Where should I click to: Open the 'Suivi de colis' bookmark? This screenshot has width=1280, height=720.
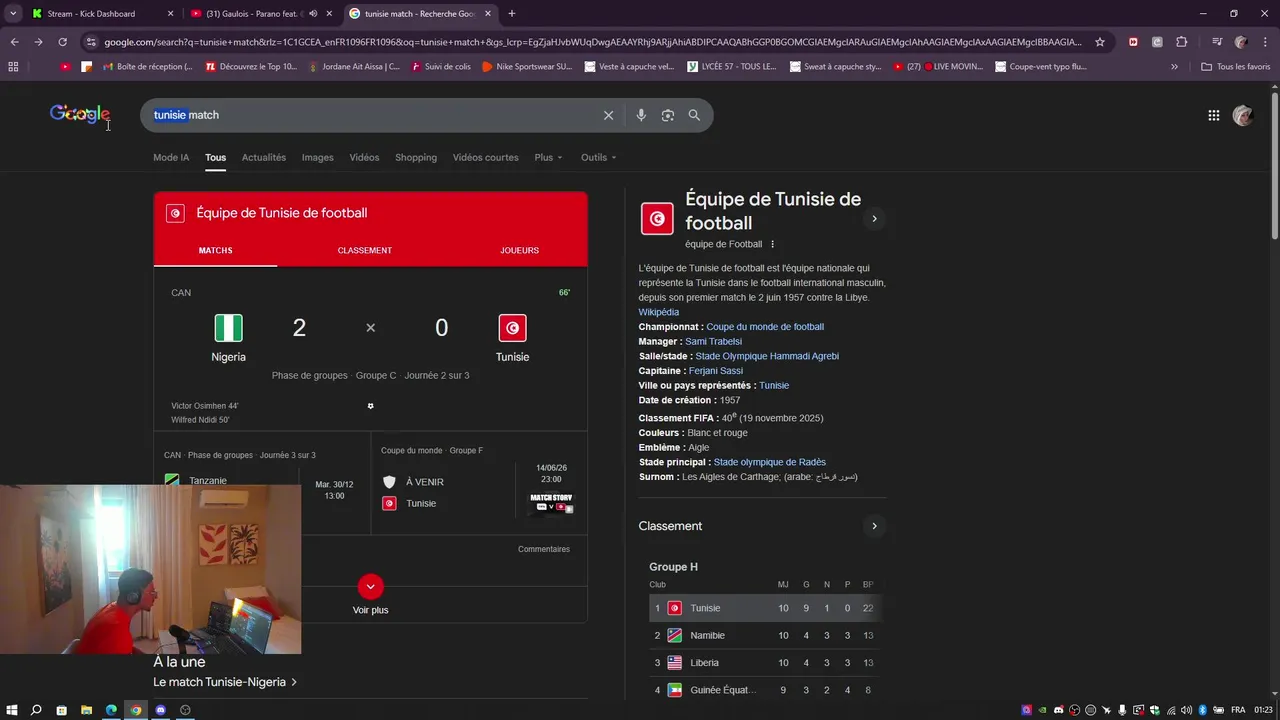click(x=439, y=67)
